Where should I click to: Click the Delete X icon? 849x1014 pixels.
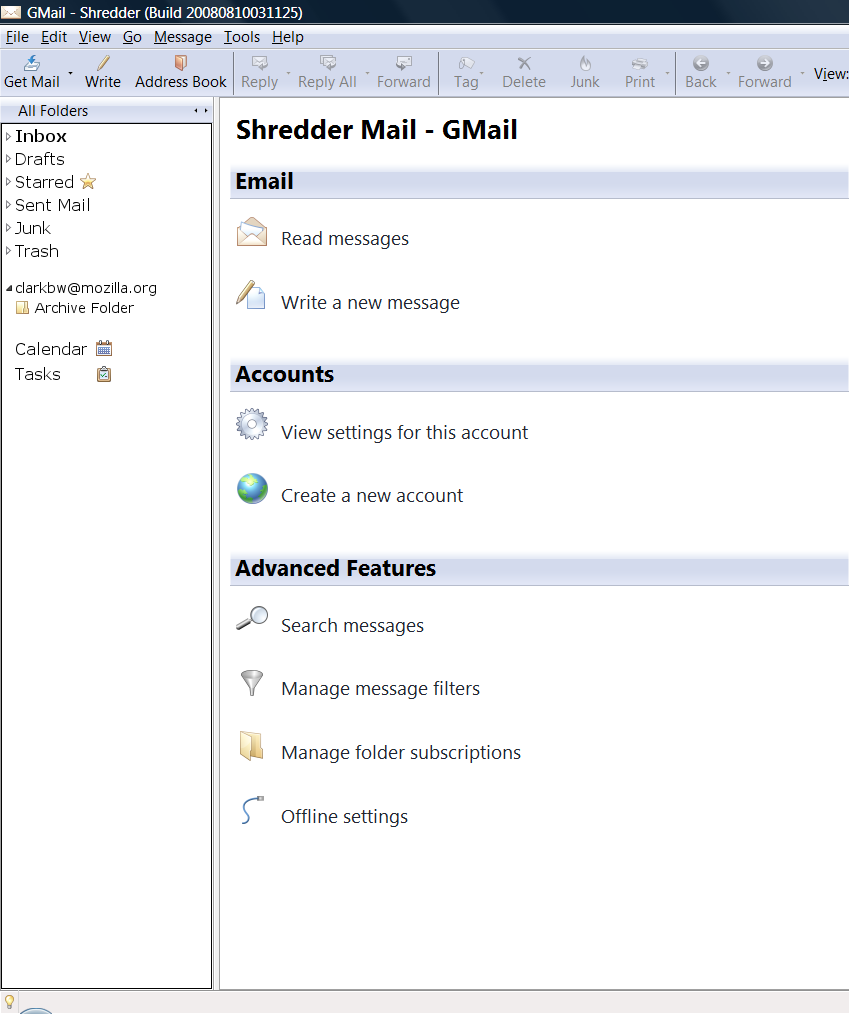pyautogui.click(x=524, y=63)
